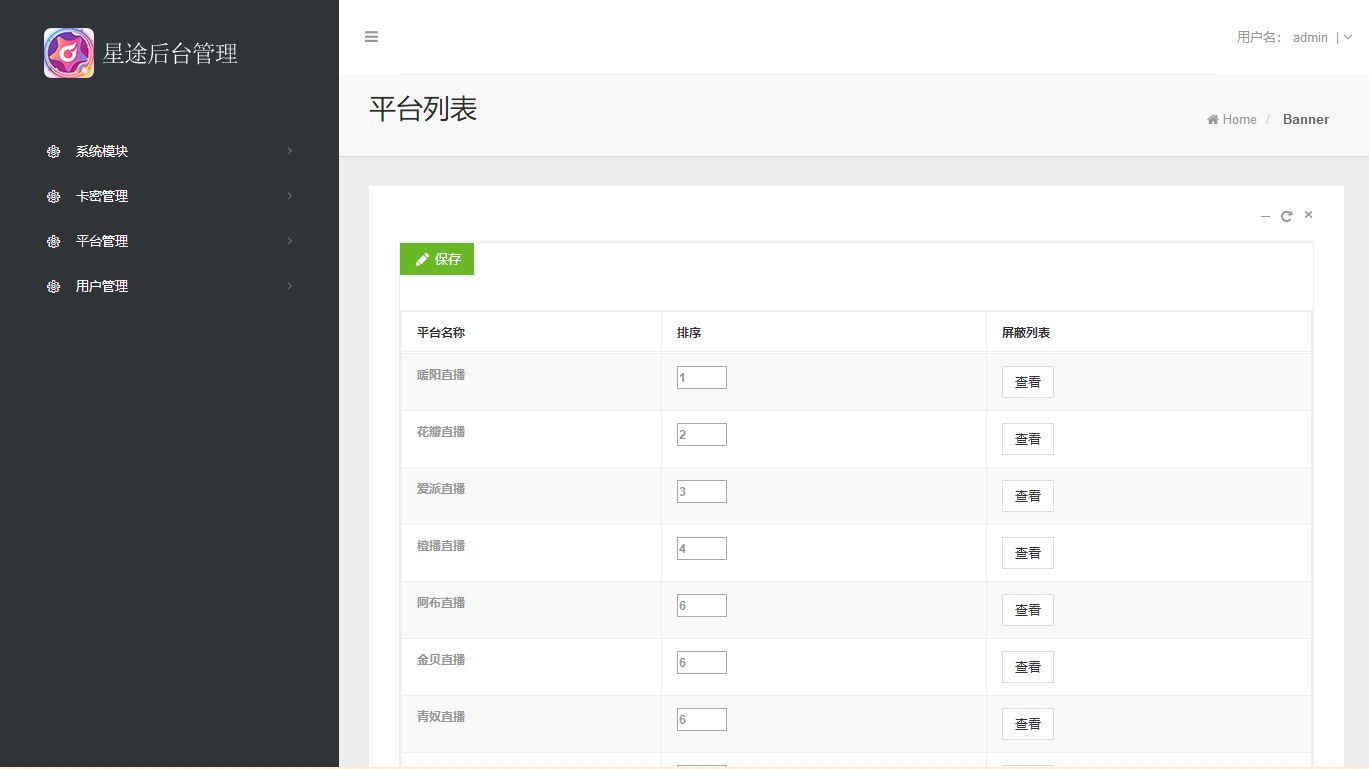Screen dimensions: 1369x769
Task: Click the admin username text
Action: [x=1310, y=38]
